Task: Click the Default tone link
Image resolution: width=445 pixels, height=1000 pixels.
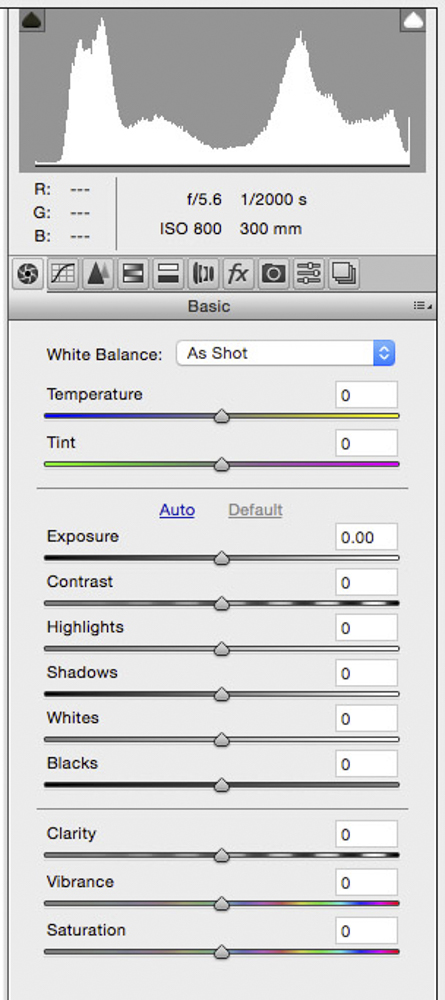Action: pos(256,510)
